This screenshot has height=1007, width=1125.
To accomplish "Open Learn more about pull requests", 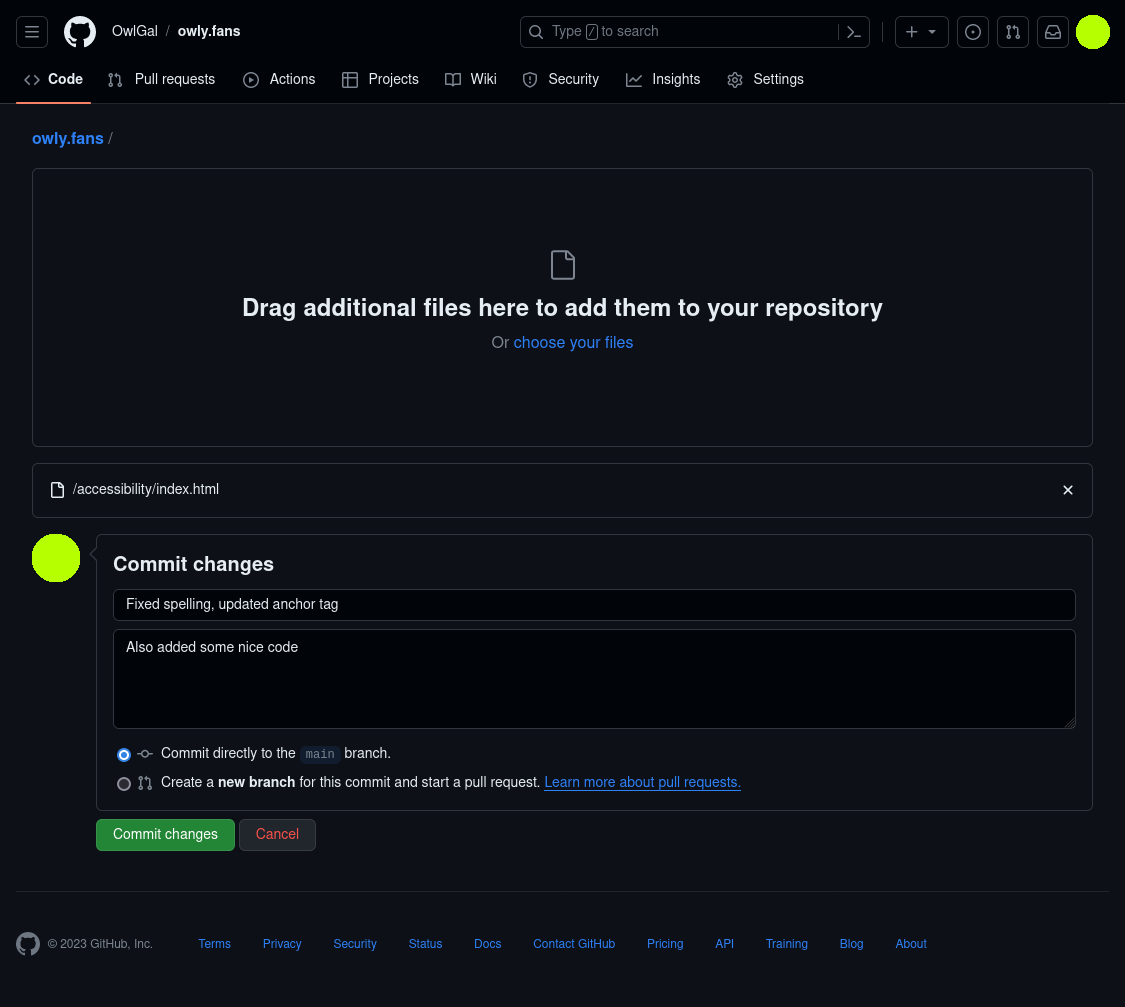I will tap(642, 783).
